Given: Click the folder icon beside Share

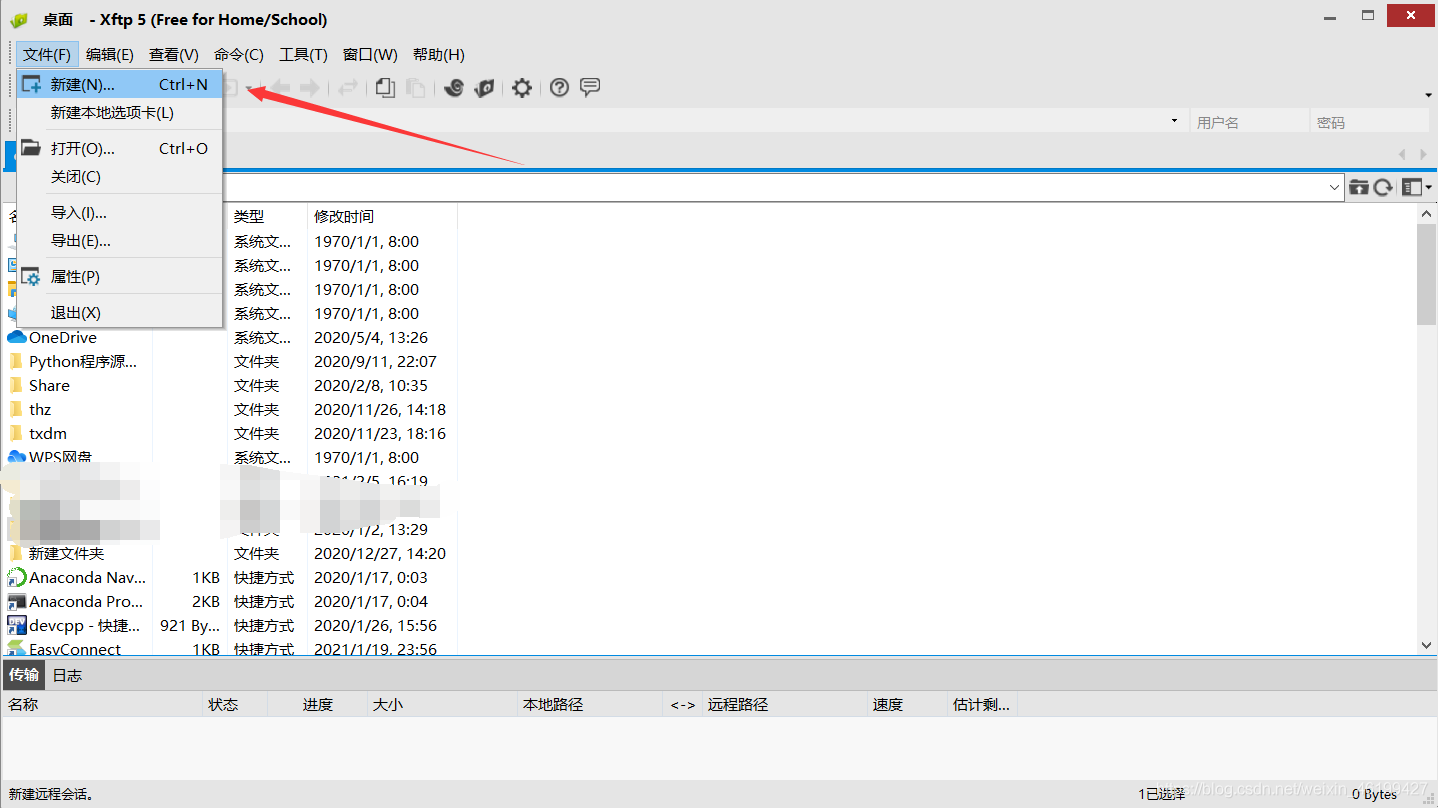Looking at the screenshot, I should (16, 385).
